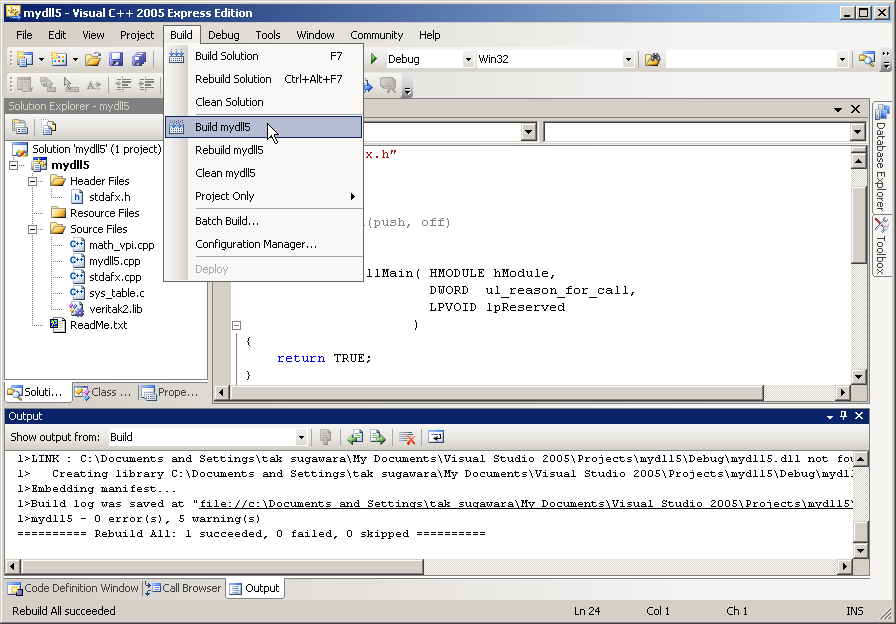
Task: Click the Open File folder icon
Action: [x=93, y=59]
